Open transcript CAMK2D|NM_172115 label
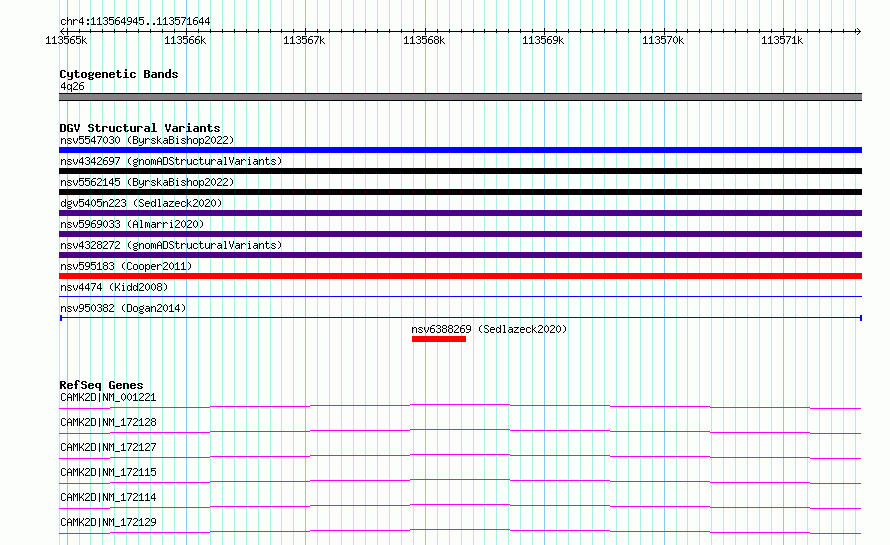This screenshot has width=890, height=545. point(108,472)
